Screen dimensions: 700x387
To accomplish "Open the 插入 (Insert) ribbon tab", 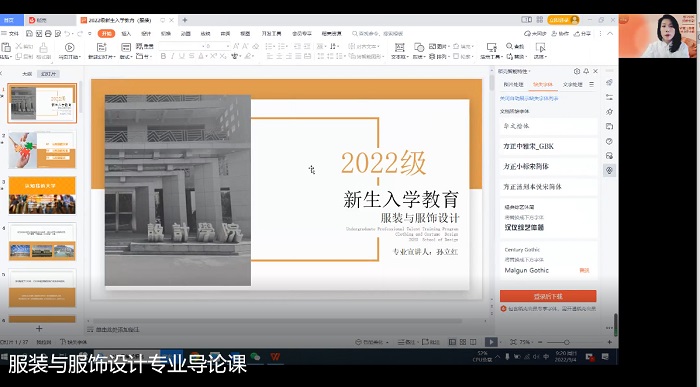I will pyautogui.click(x=126, y=33).
